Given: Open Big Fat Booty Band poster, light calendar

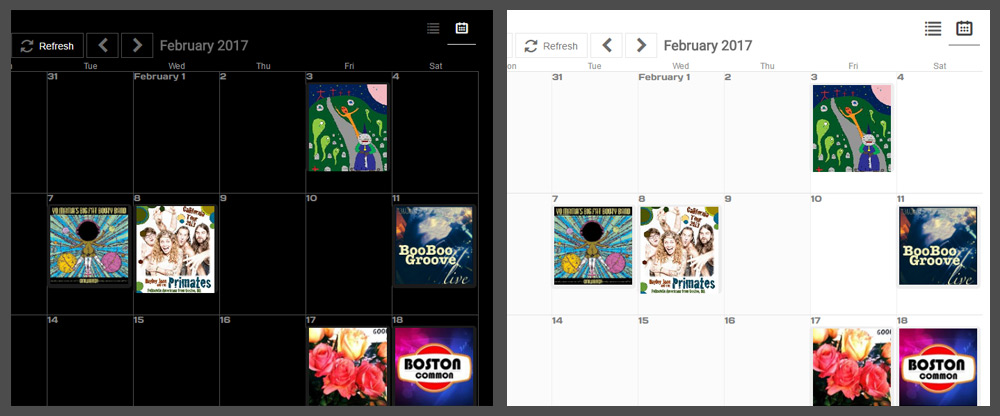Looking at the screenshot, I should point(593,246).
